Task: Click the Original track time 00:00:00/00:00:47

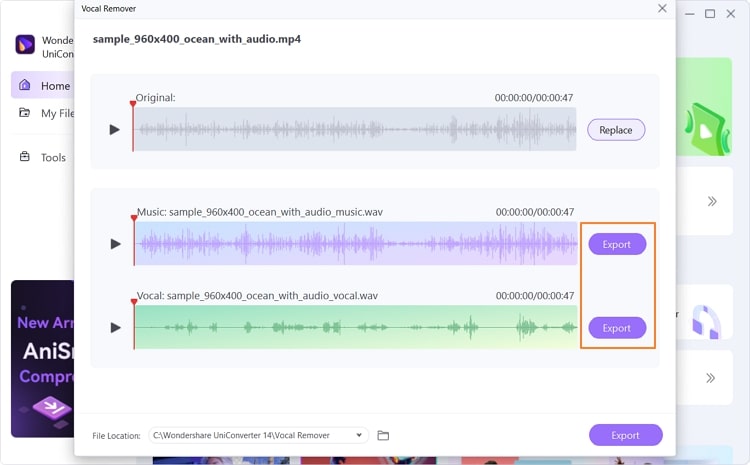Action: pyautogui.click(x=534, y=98)
